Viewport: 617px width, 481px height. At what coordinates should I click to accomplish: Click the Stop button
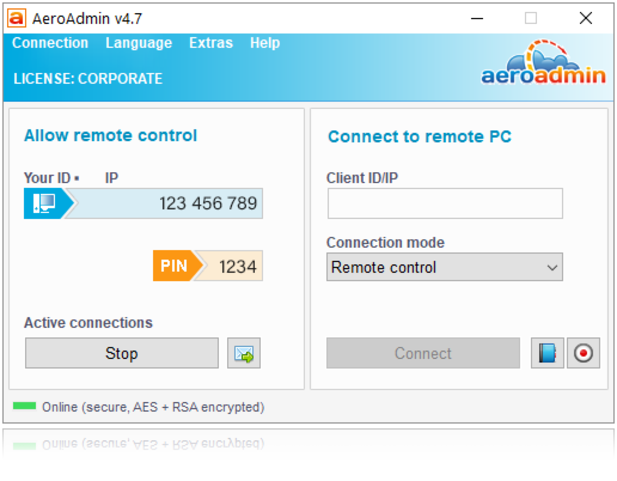click(x=122, y=353)
